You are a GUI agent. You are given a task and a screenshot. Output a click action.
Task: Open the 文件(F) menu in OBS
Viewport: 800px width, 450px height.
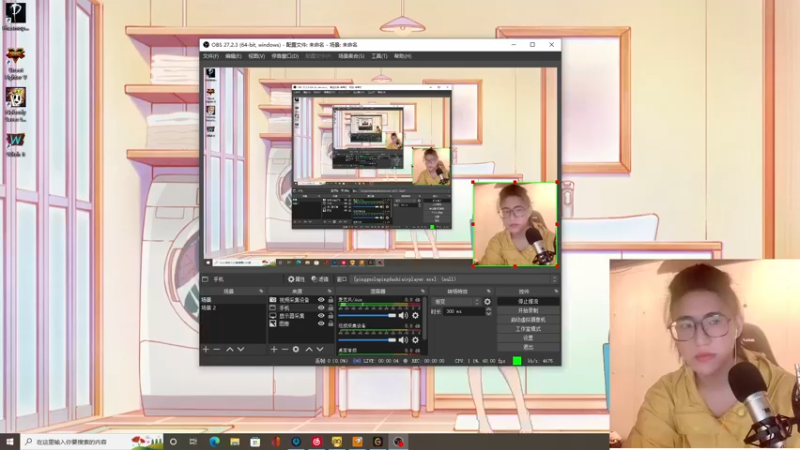(211, 56)
